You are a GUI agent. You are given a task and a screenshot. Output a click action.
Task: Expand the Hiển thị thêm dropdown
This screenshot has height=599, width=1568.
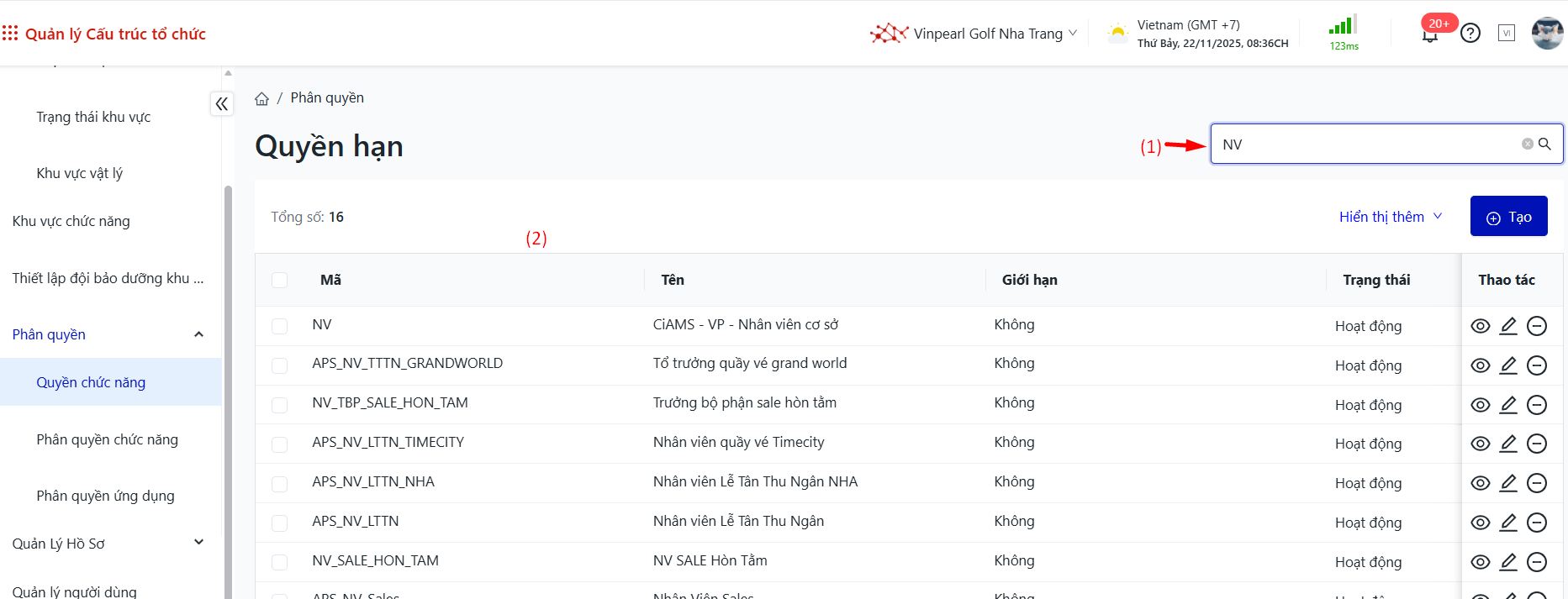tap(1391, 217)
